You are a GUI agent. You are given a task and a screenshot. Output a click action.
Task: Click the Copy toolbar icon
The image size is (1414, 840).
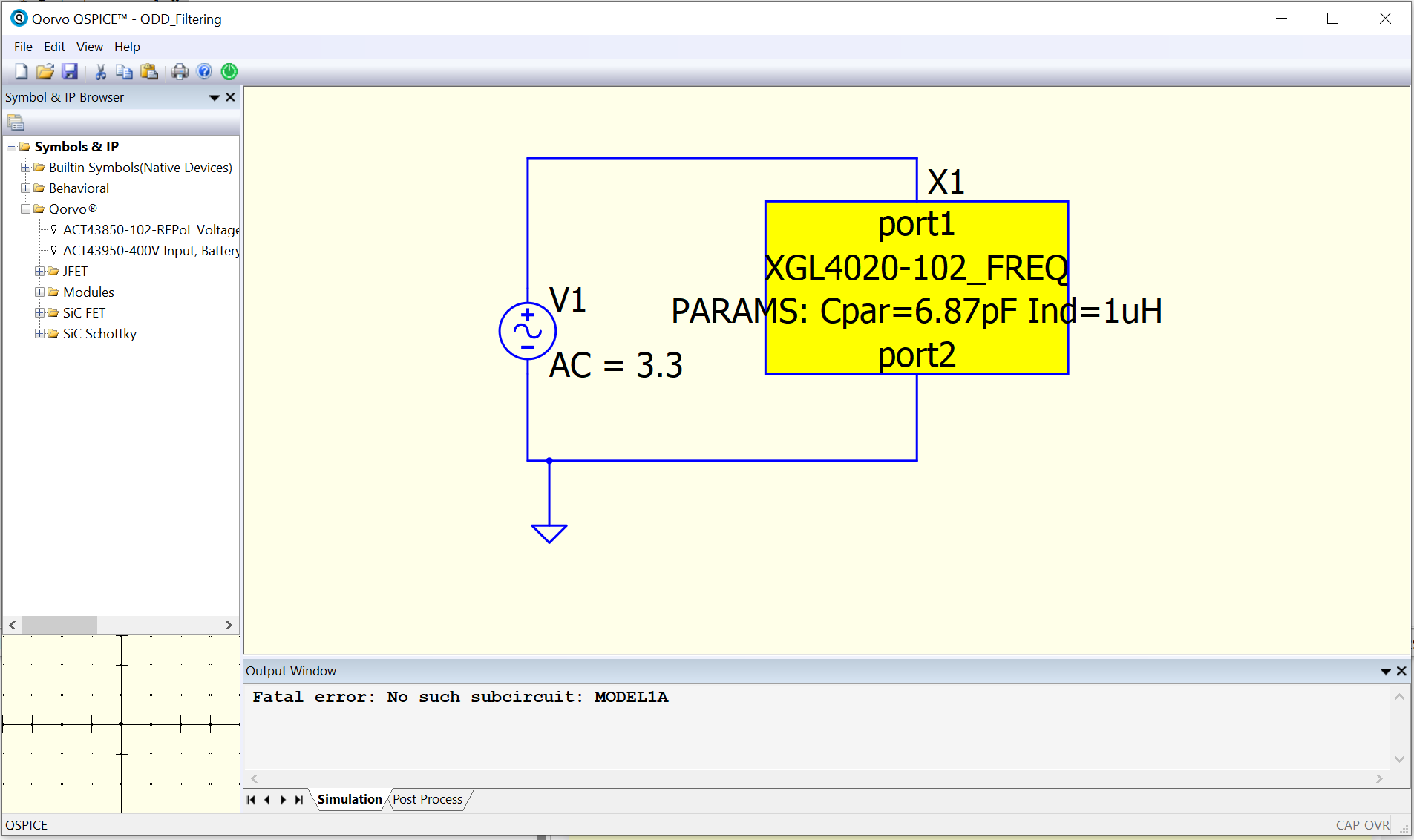pos(125,71)
